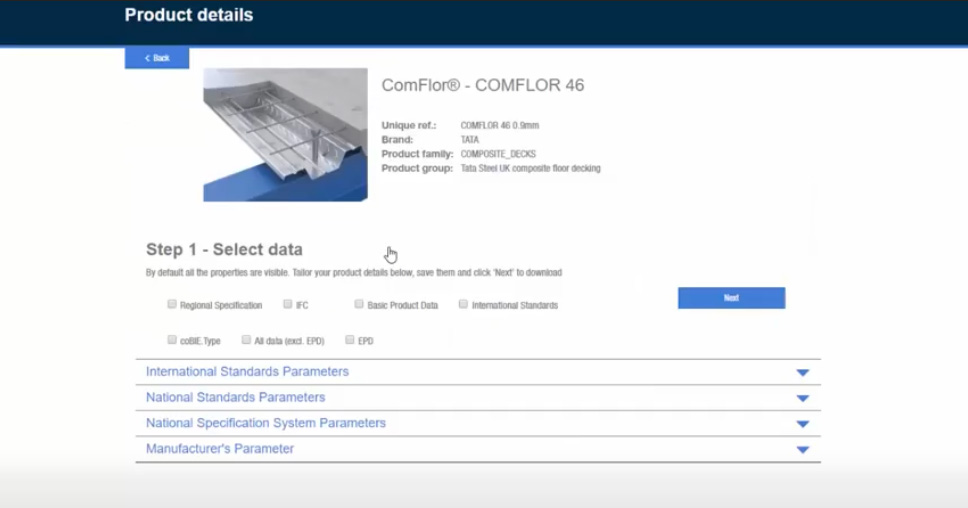The image size is (968, 508).
Task: Enable the All data (excl. EPD) checkbox
Action: [x=246, y=340]
